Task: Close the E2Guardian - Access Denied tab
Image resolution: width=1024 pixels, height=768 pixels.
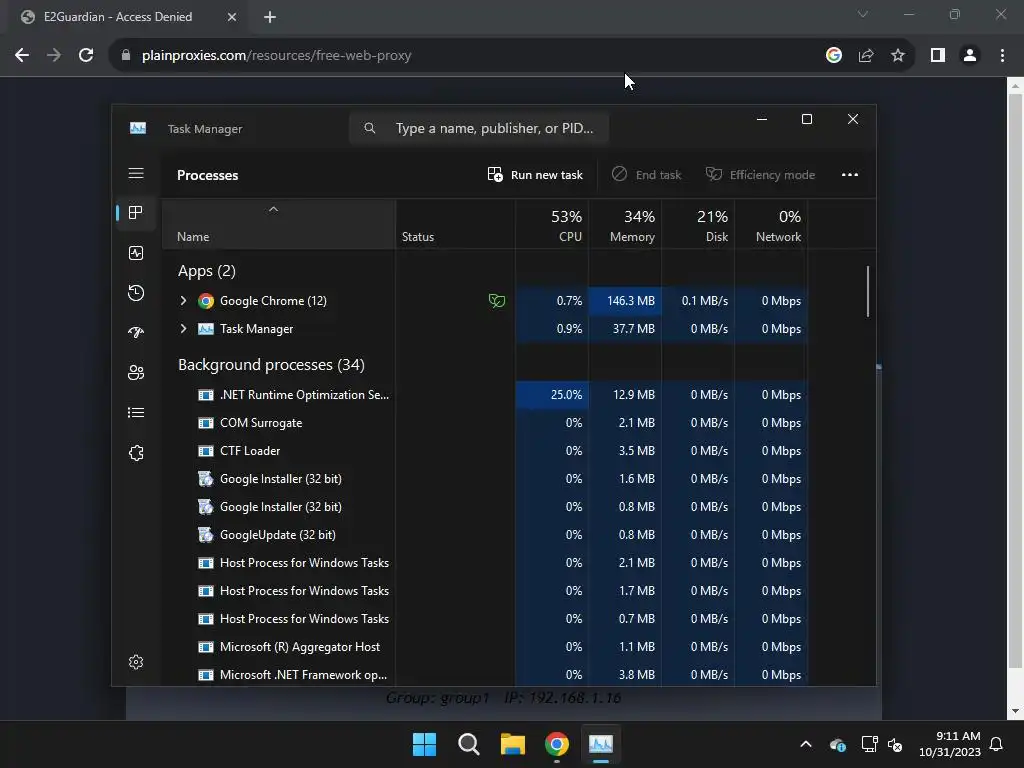Action: click(232, 17)
